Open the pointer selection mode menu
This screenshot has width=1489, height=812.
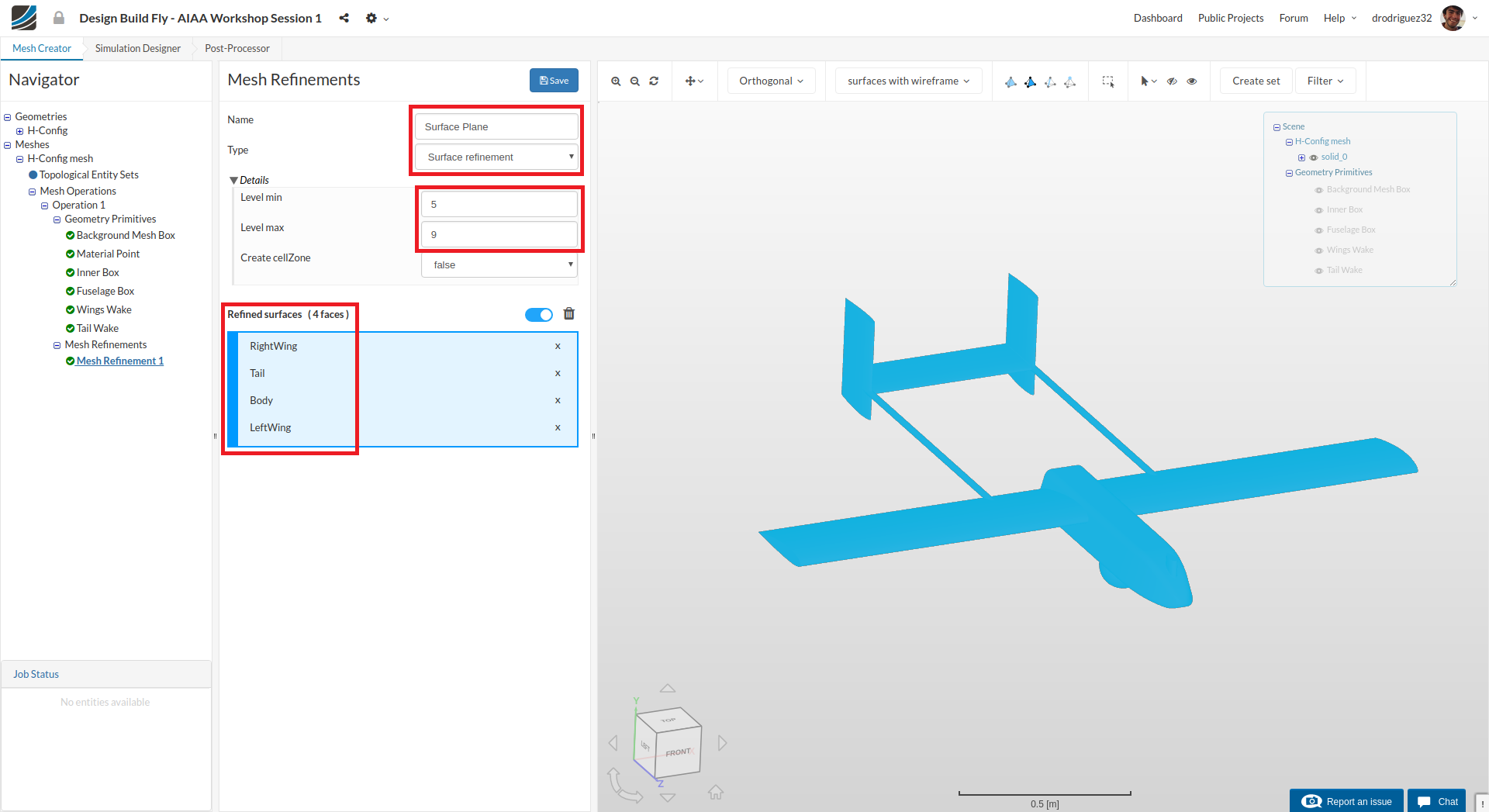1149,81
